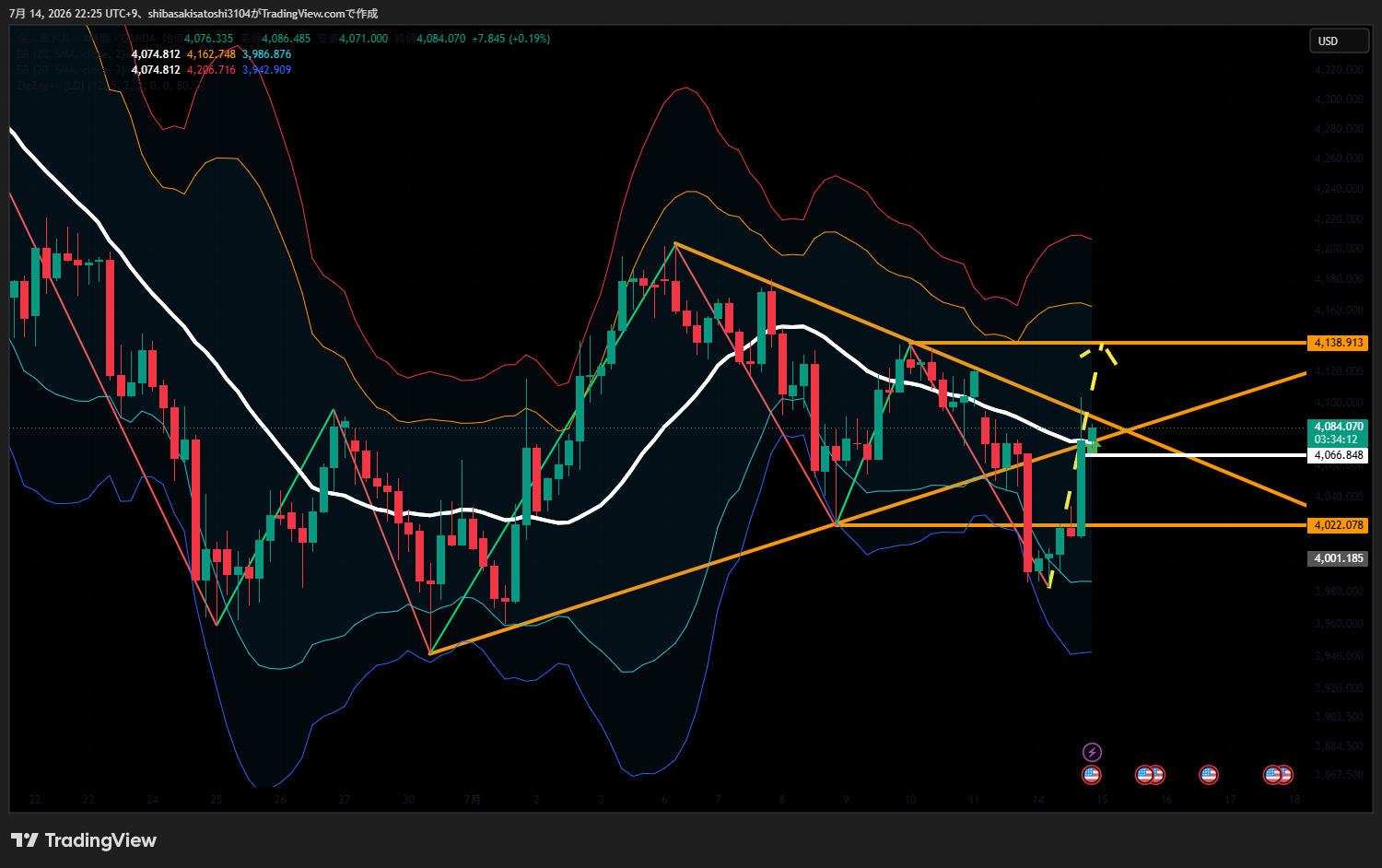Viewport: 1382px width, 868px height.
Task: Click the rightmost US flag icon before date 18
Action: tap(1283, 775)
